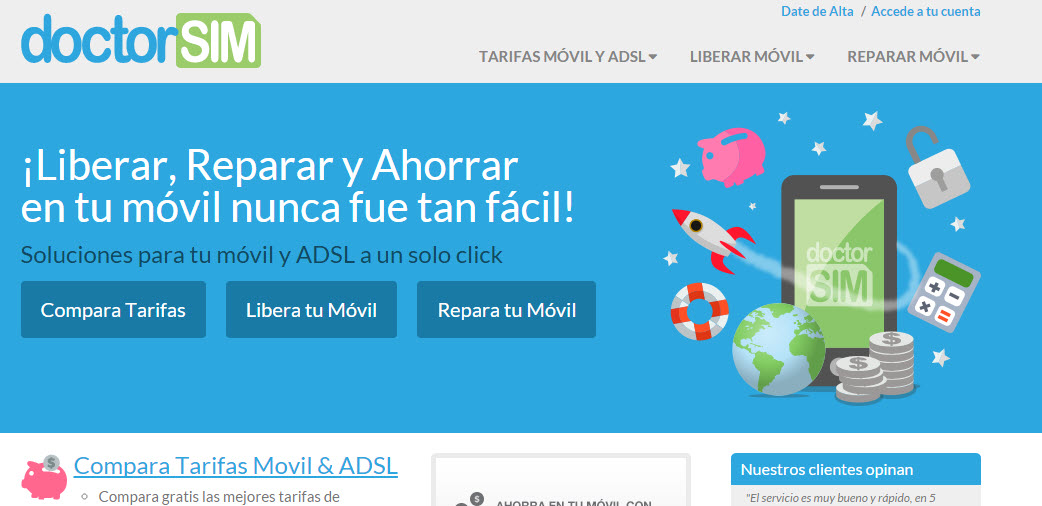The height and width of the screenshot is (506, 1042).
Task: Click the stack of coins icon
Action: point(873,367)
